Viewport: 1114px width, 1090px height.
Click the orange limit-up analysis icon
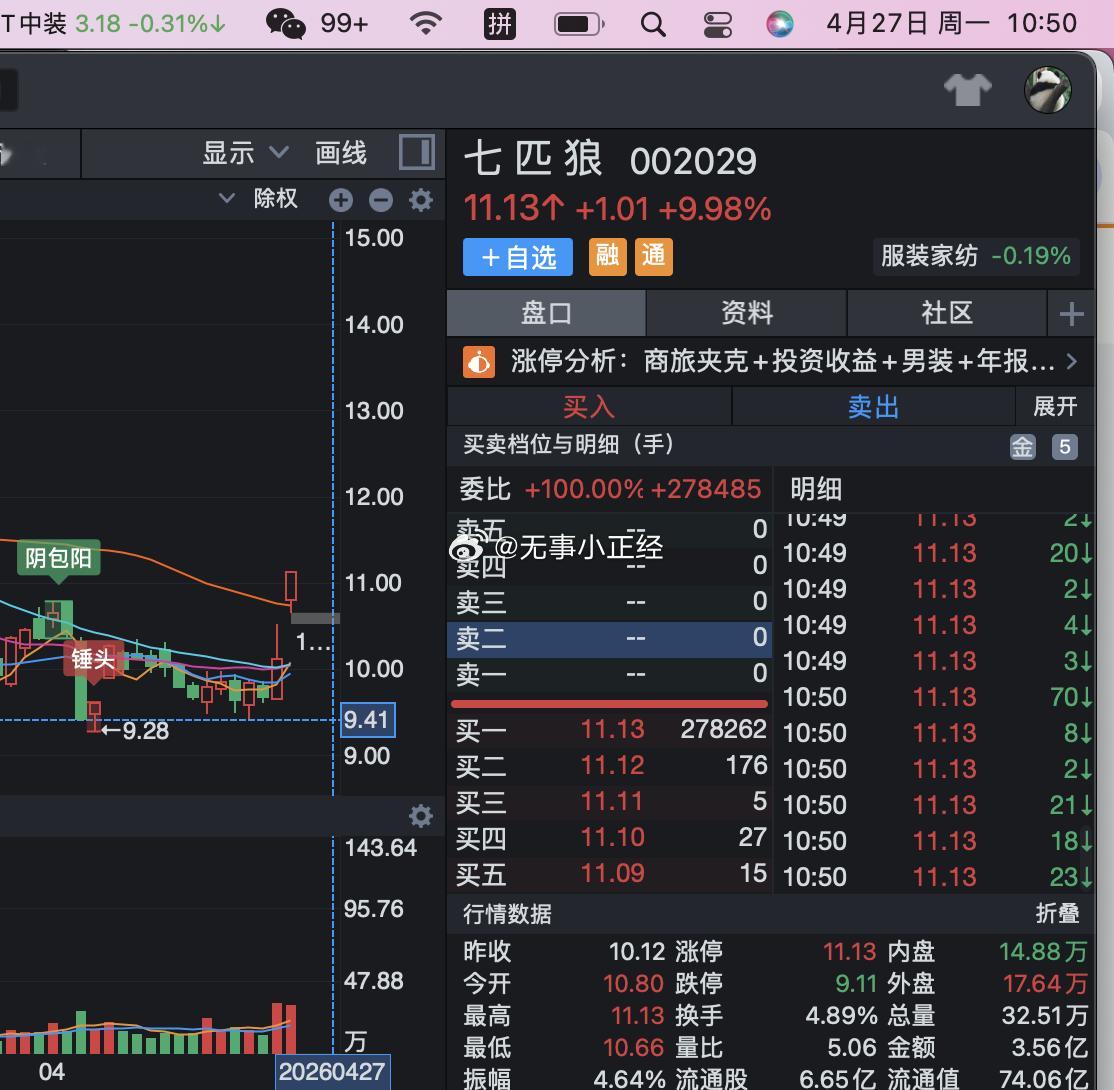click(x=479, y=362)
